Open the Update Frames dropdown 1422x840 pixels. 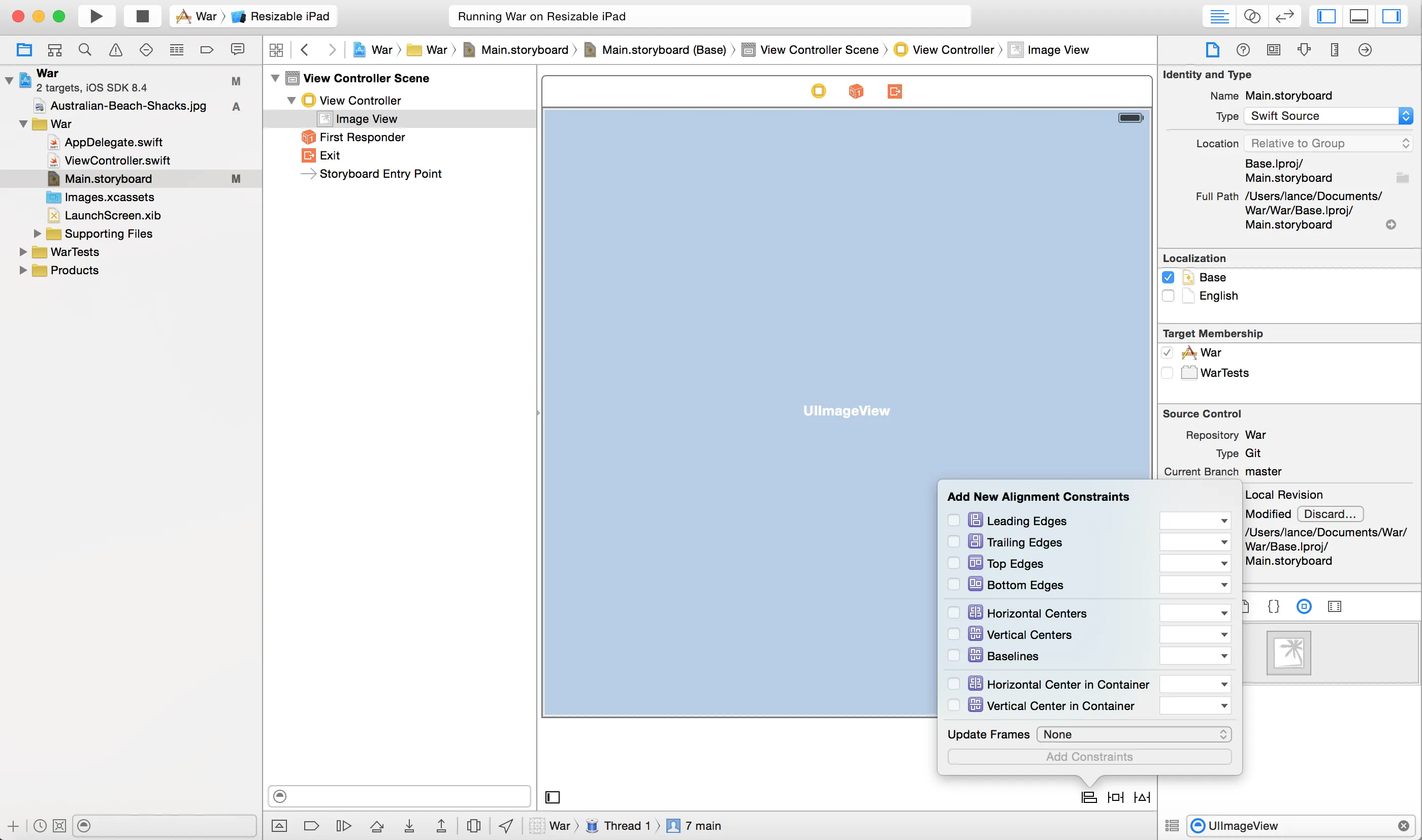[x=1134, y=734]
